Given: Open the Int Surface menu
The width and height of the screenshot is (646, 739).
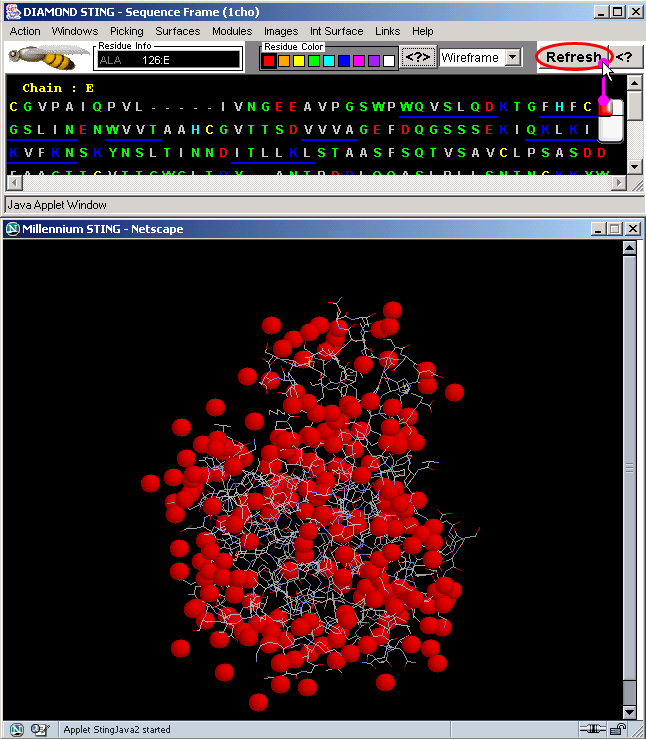Looking at the screenshot, I should 337,31.
